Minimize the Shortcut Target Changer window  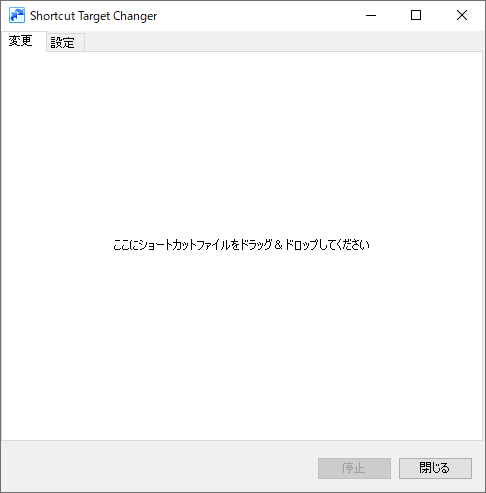(x=371, y=15)
